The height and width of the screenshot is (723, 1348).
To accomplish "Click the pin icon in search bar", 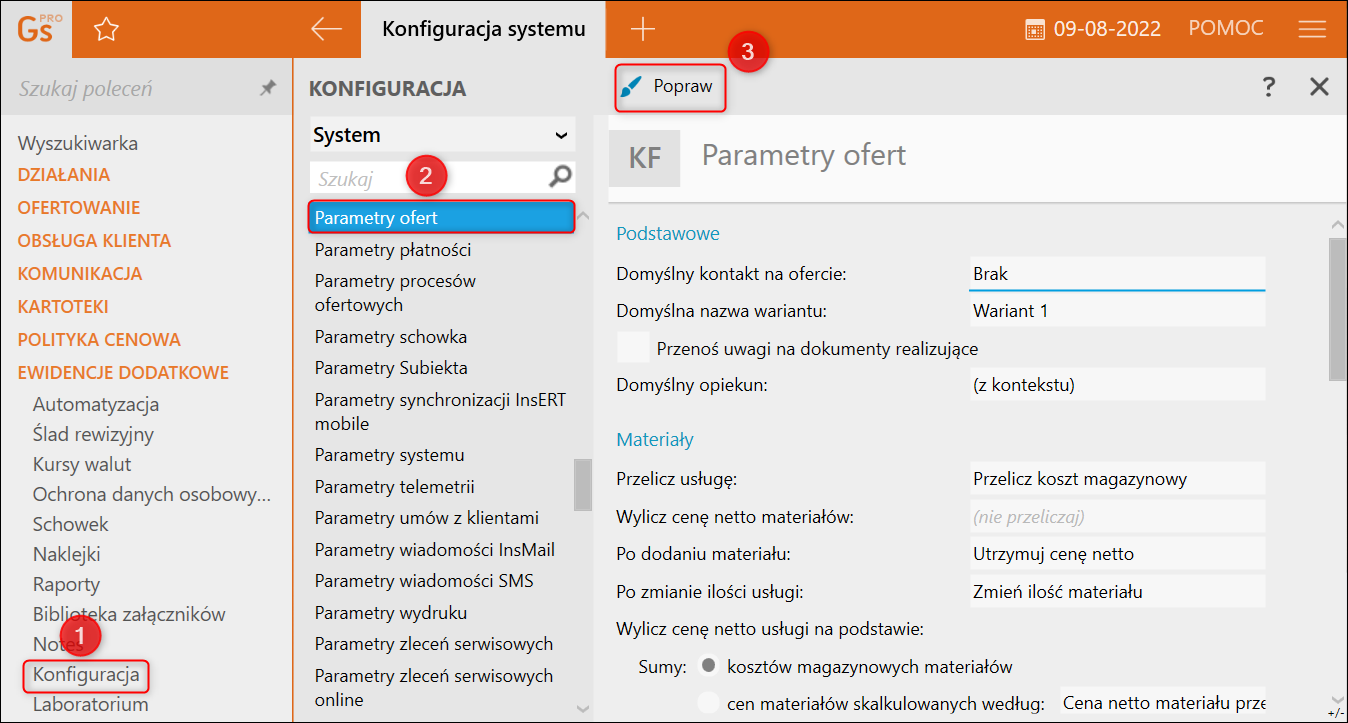I will click(267, 88).
